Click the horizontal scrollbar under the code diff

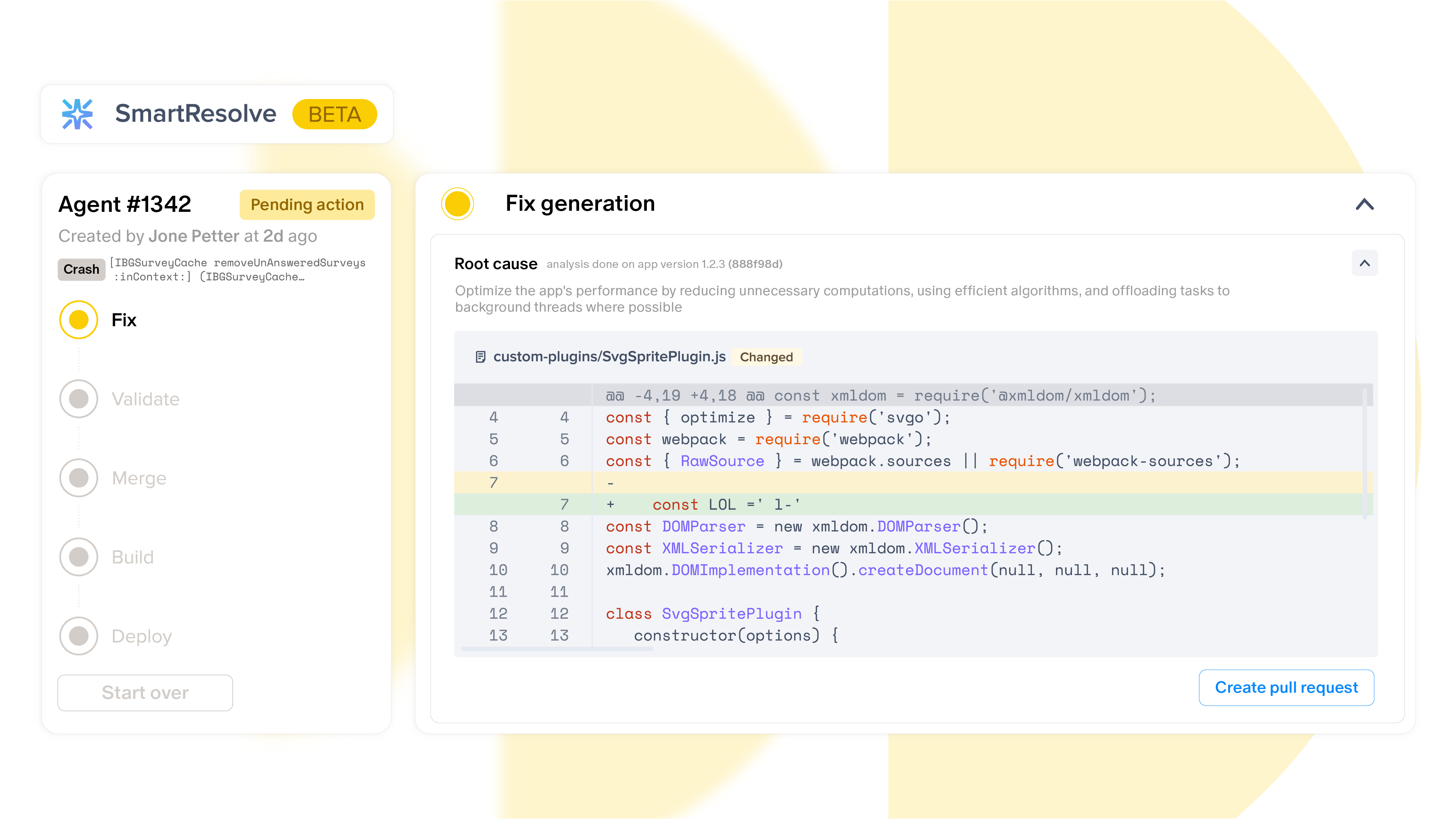(x=557, y=649)
